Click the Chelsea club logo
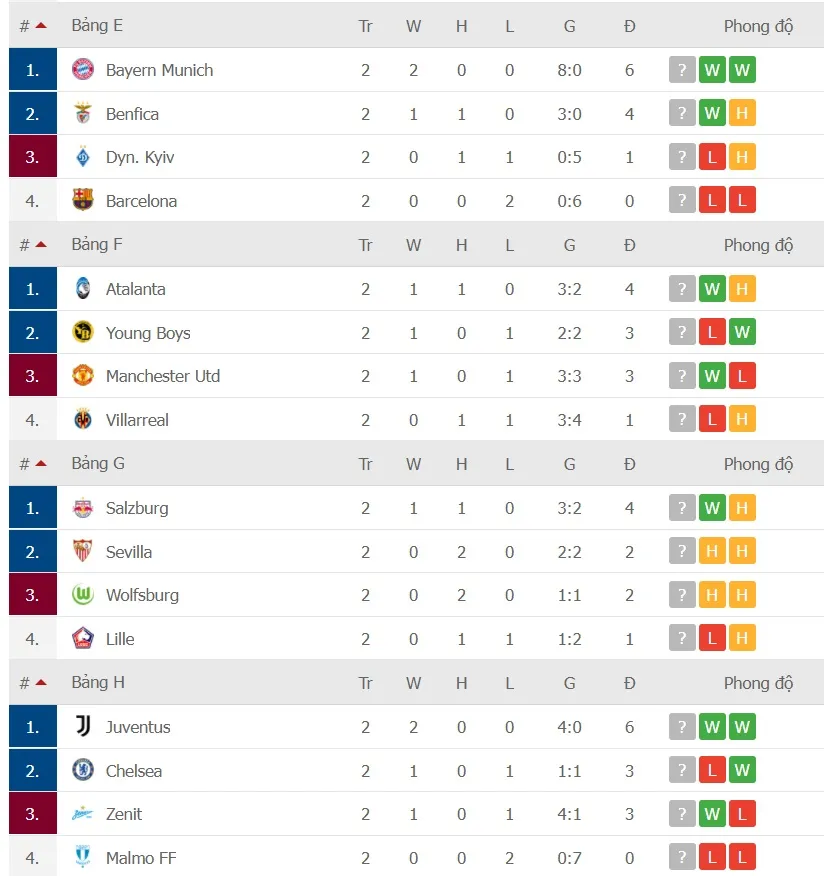Viewport: 824px width, 876px height. [85, 770]
